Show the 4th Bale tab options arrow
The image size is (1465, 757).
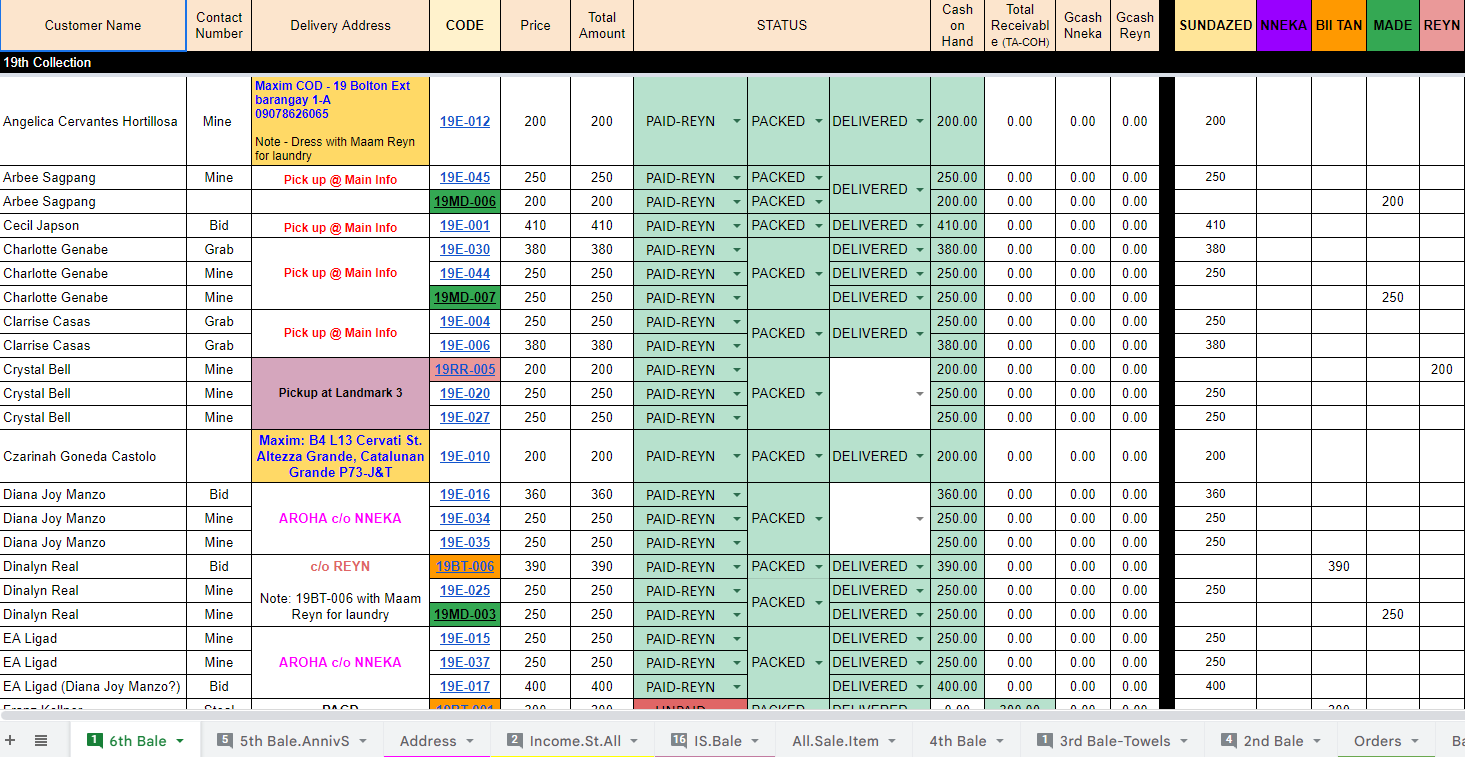(x=1002, y=741)
